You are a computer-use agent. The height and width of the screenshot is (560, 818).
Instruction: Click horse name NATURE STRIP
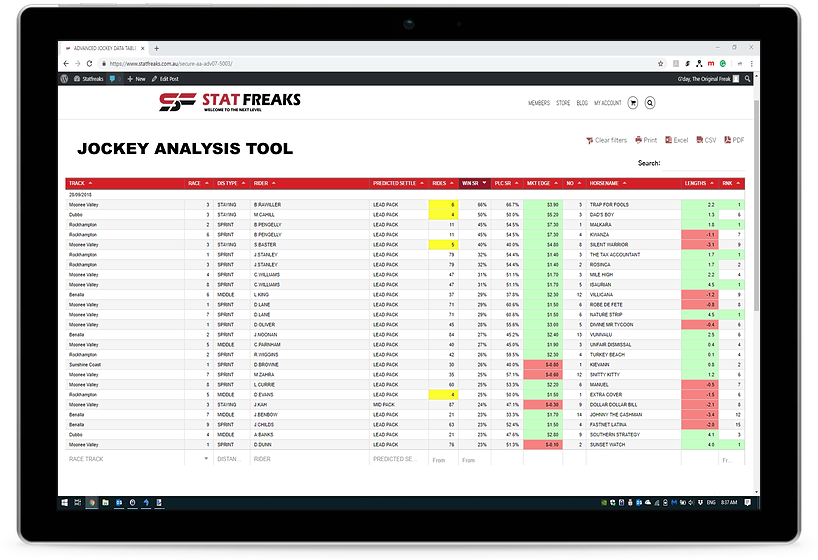[606, 315]
